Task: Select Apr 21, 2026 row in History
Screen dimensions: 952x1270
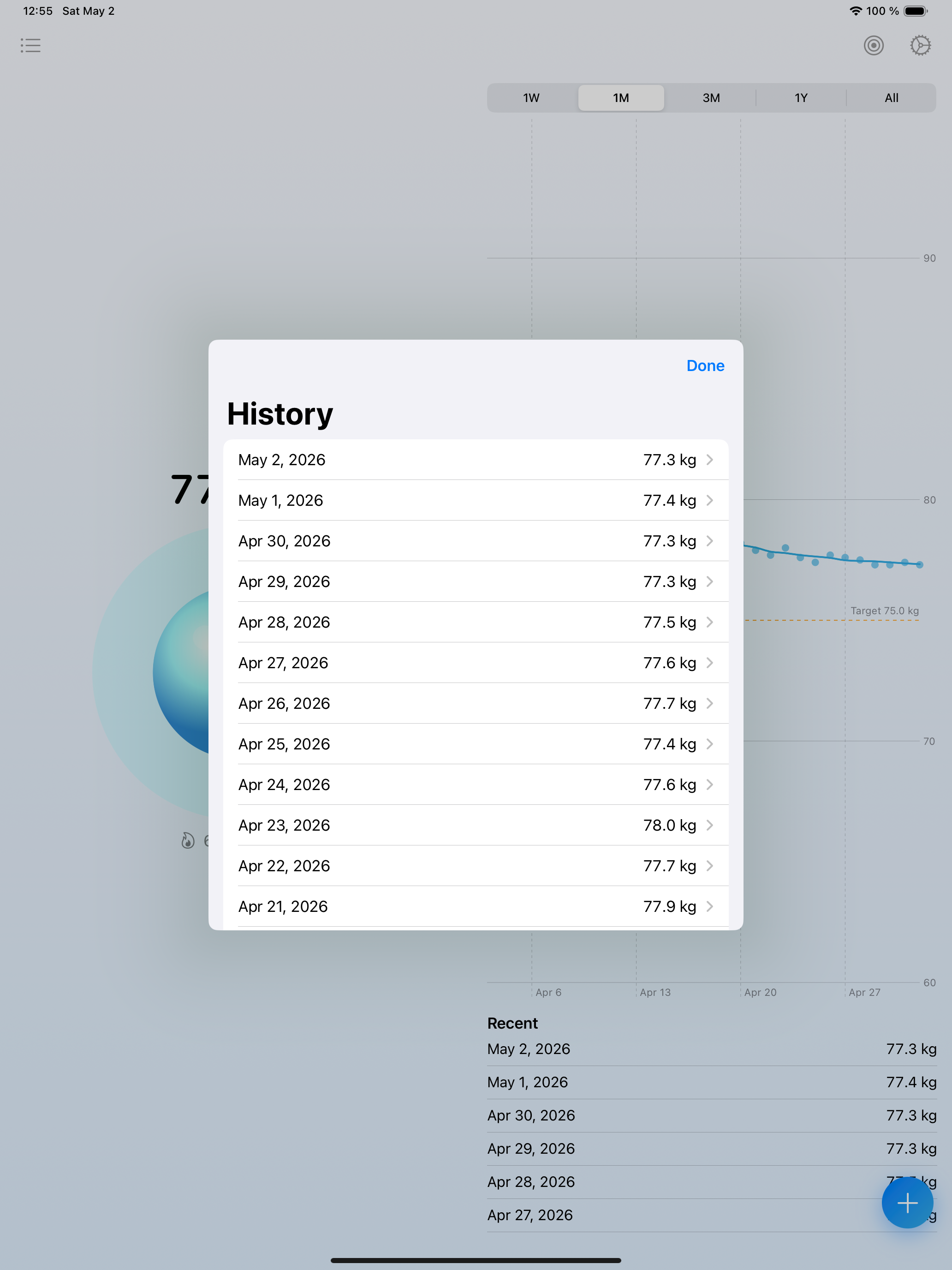Action: click(476, 906)
